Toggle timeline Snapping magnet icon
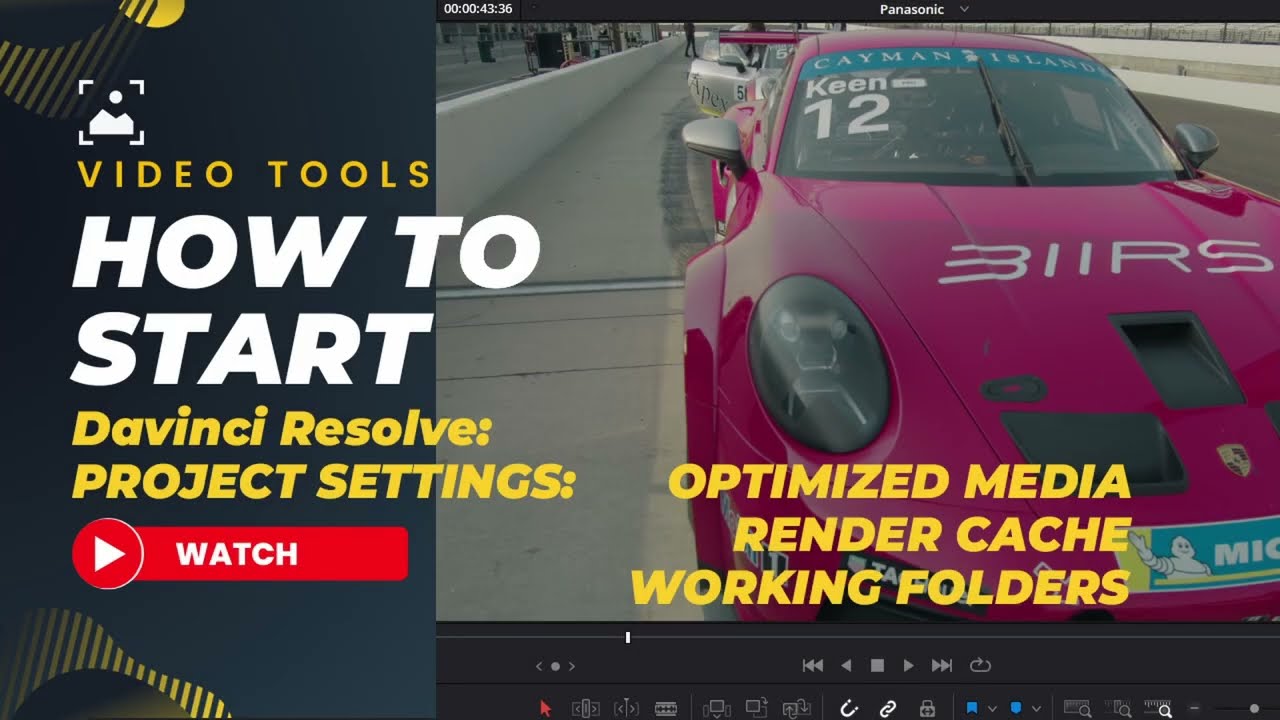1280x720 pixels. pos(848,709)
